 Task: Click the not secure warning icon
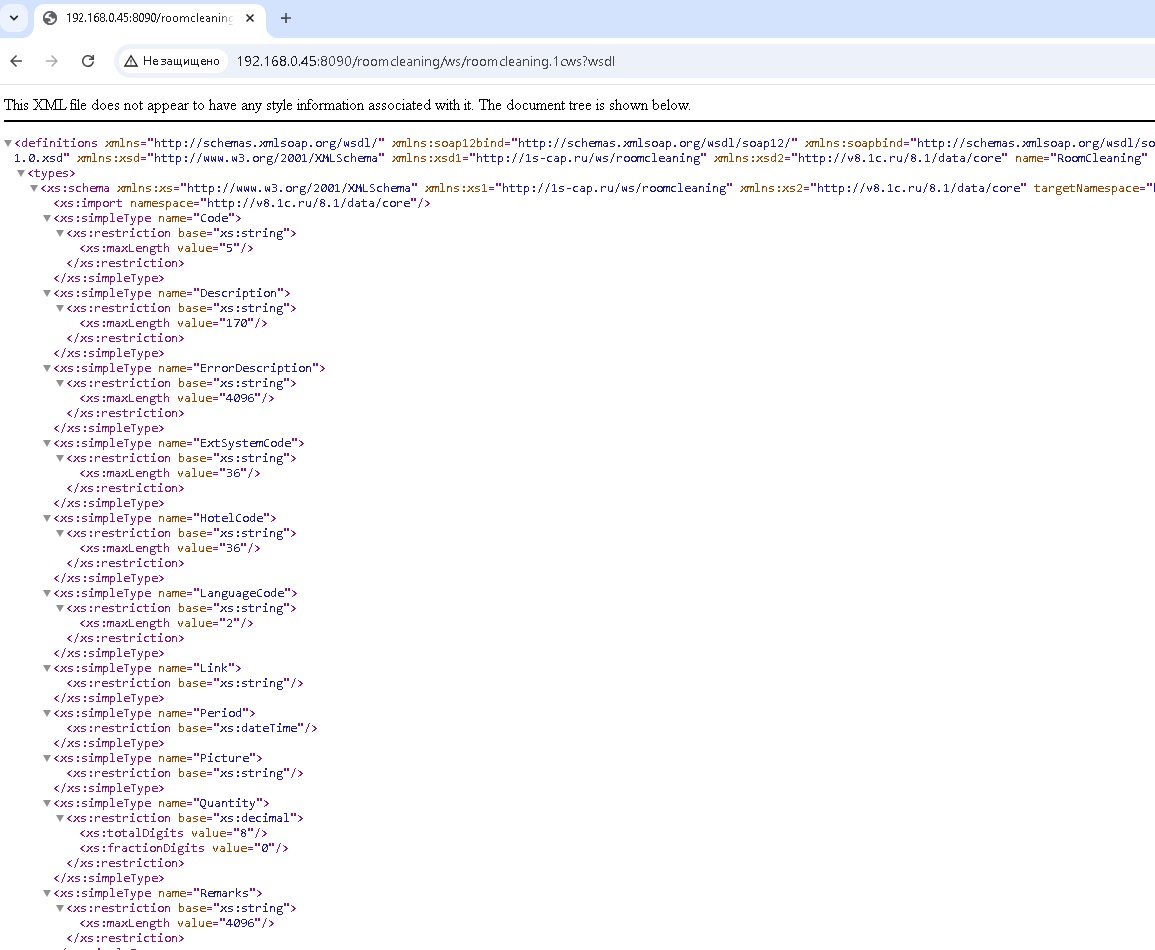(x=131, y=61)
